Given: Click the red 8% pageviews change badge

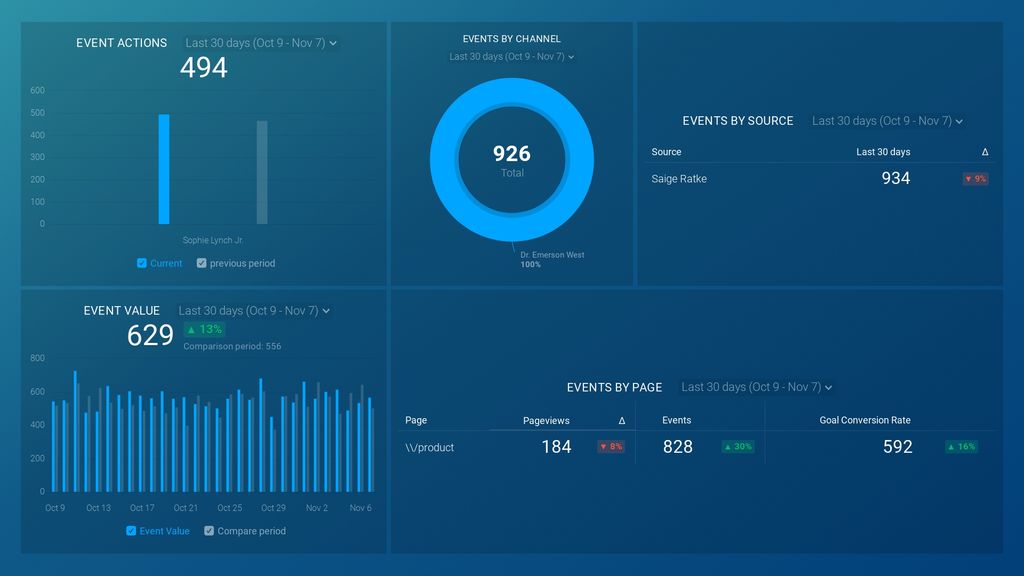Looking at the screenshot, I should pos(611,447).
